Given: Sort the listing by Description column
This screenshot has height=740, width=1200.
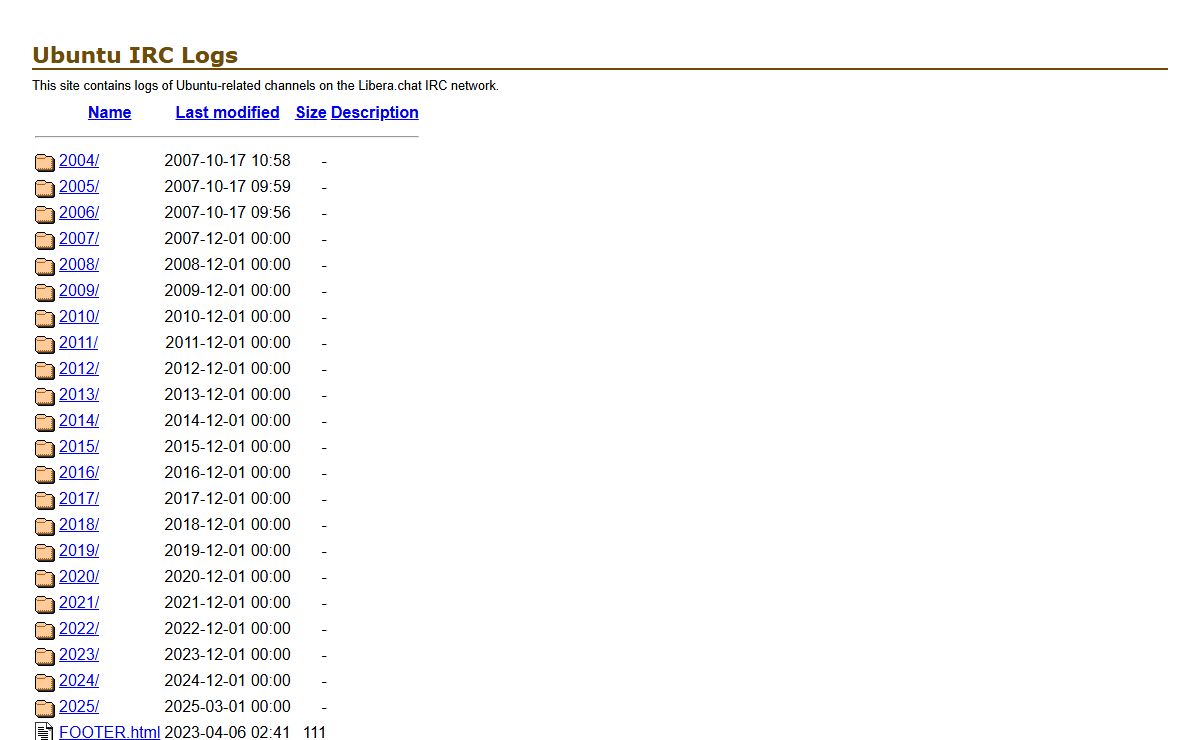Looking at the screenshot, I should pyautogui.click(x=375, y=112).
